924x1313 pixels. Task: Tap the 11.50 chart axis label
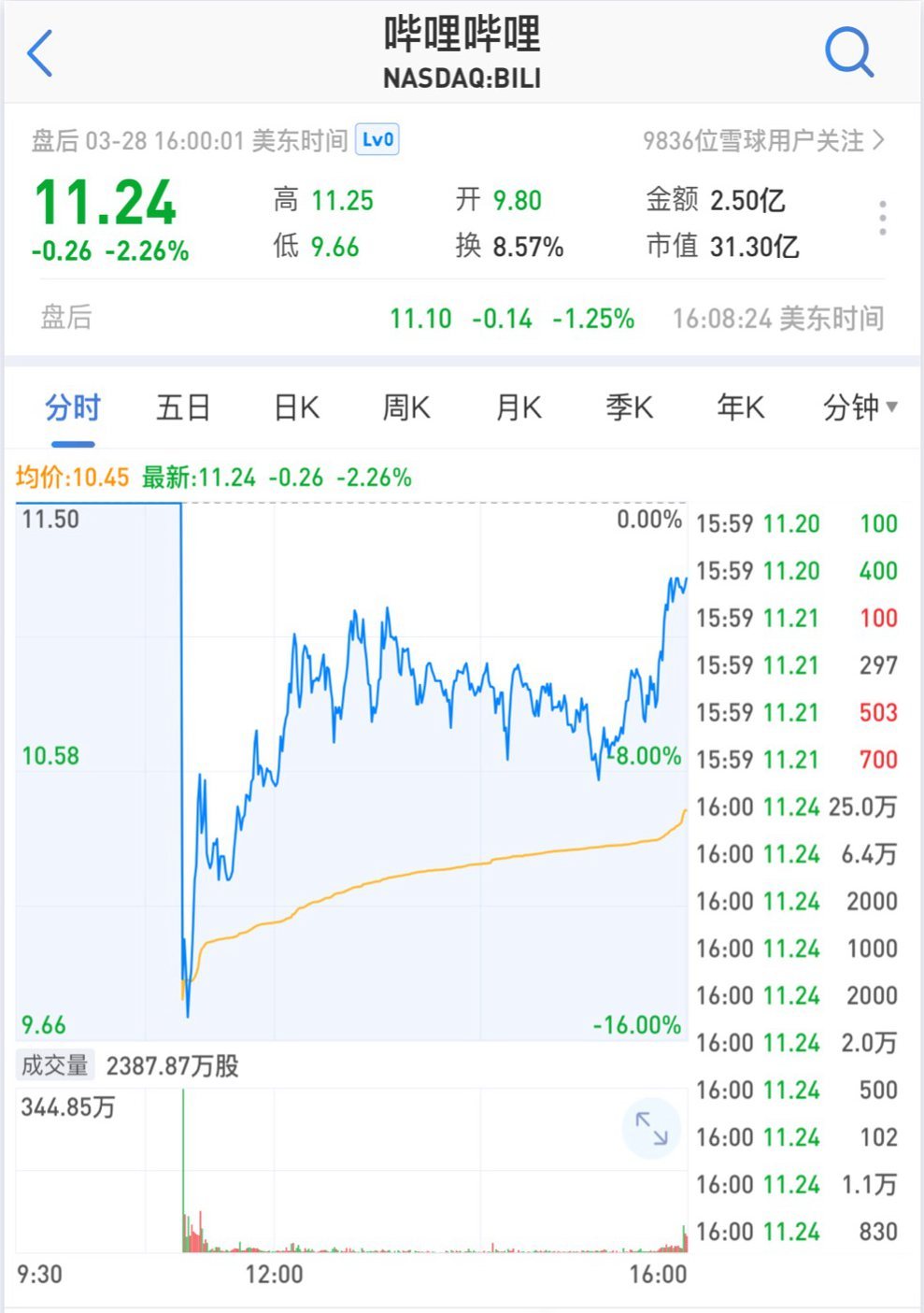50,520
